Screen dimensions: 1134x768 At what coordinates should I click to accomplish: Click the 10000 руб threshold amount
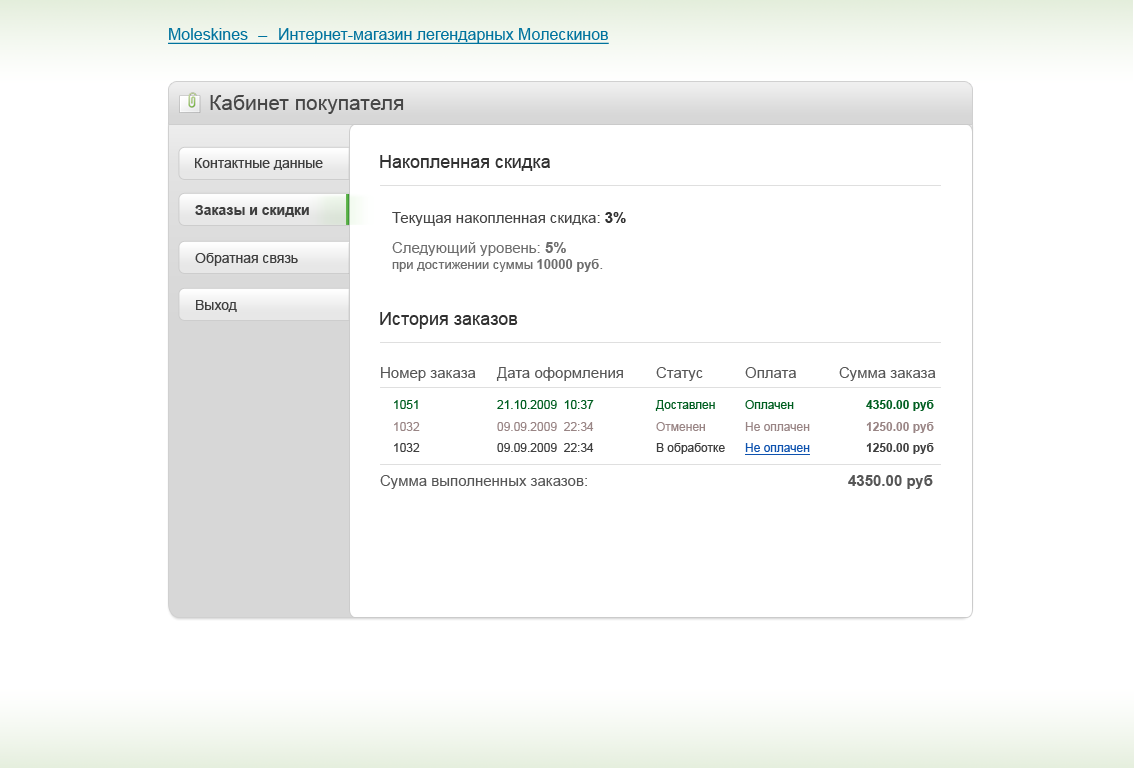568,265
